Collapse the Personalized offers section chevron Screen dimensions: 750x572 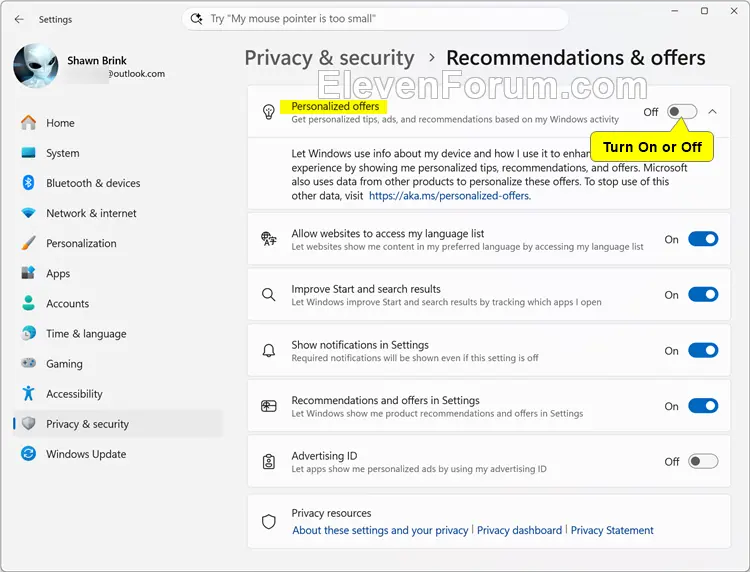click(x=713, y=111)
